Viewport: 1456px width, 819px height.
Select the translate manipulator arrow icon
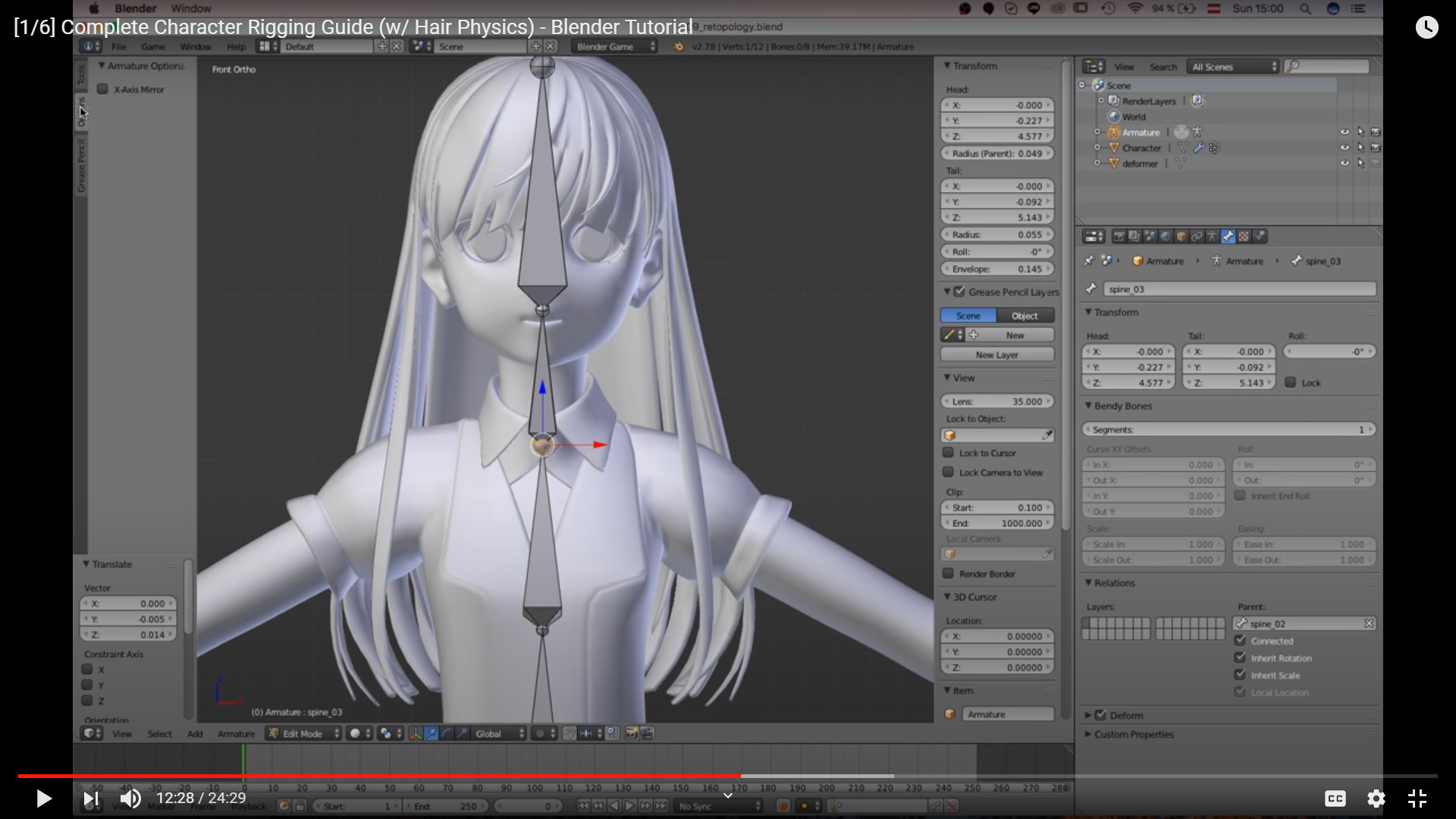(x=431, y=733)
